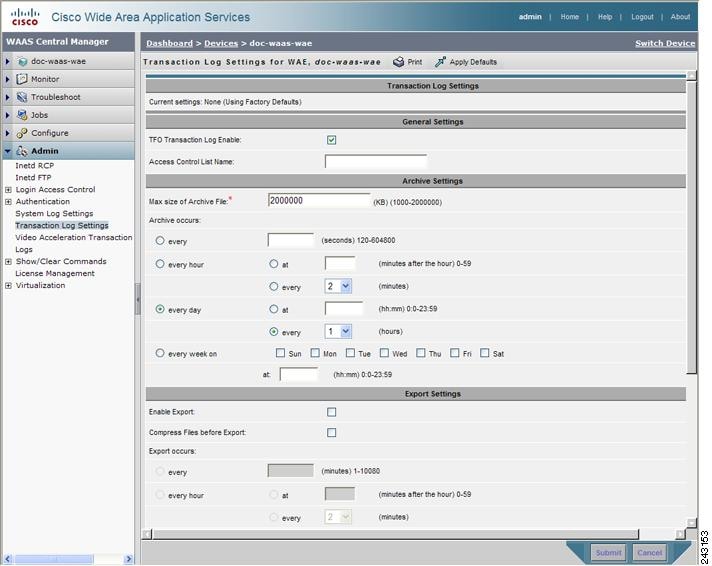712x566 pixels.
Task: Open Inetd FTP settings
Action: [33, 178]
